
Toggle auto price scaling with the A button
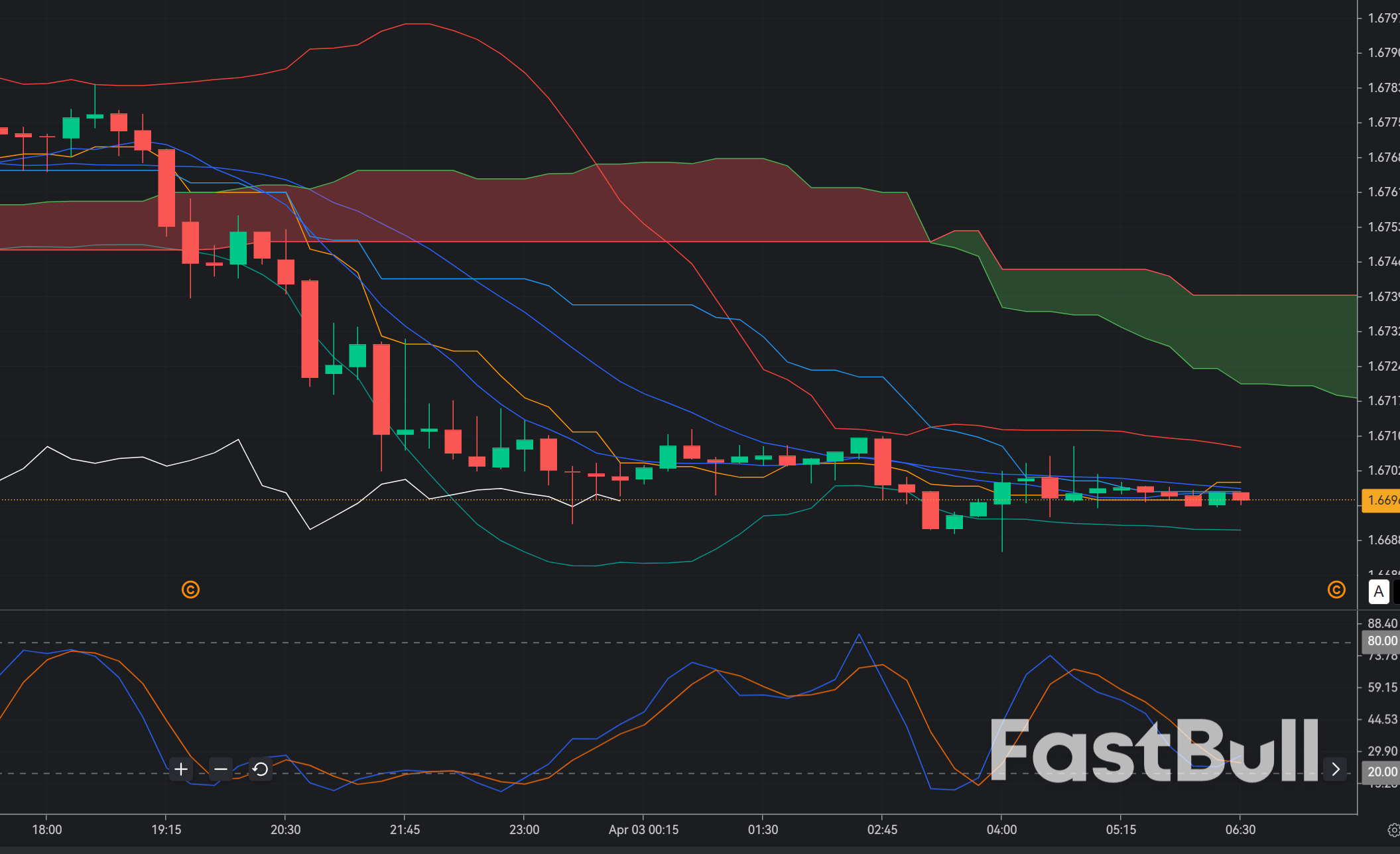tap(1378, 592)
